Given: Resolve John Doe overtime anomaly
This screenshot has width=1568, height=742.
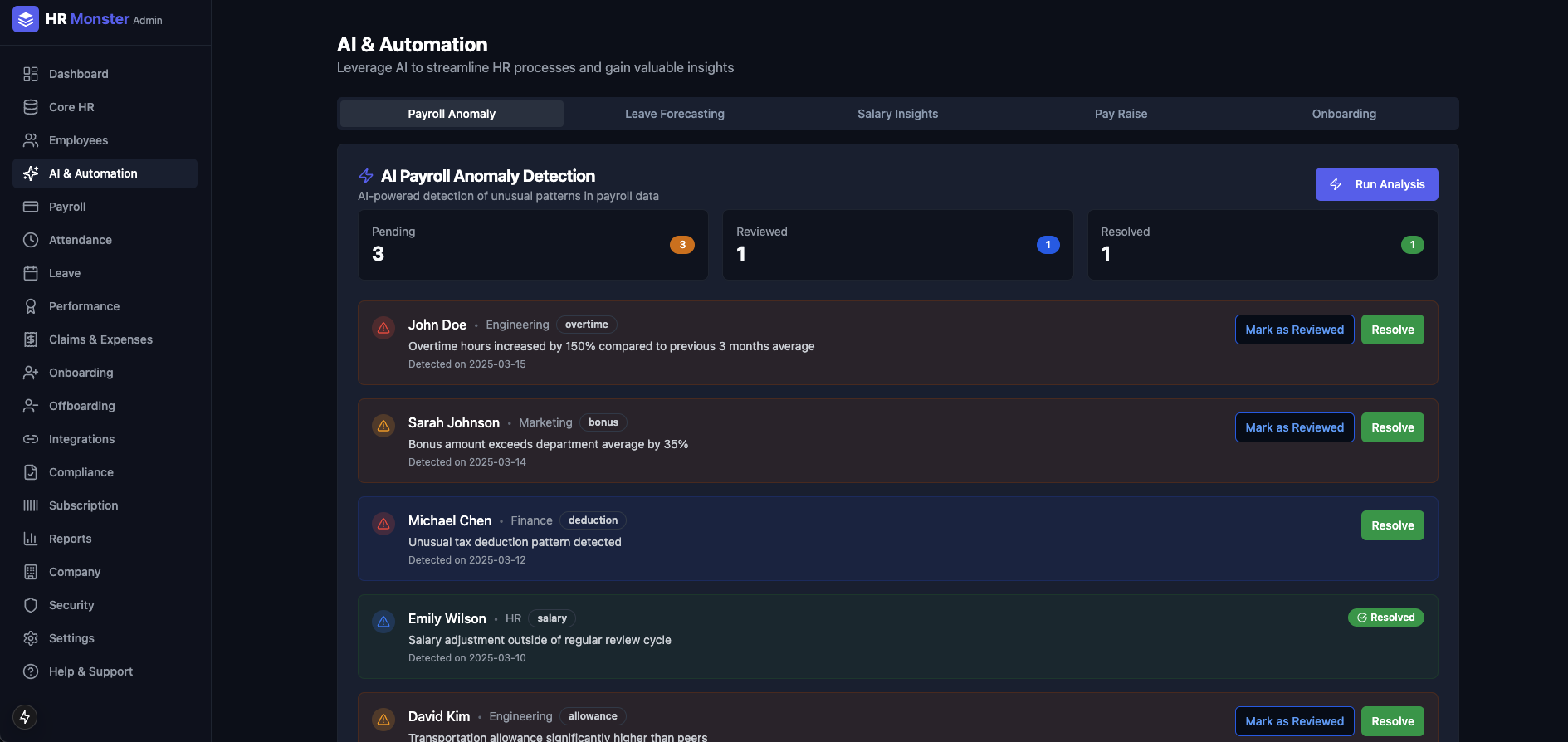Looking at the screenshot, I should 1392,330.
